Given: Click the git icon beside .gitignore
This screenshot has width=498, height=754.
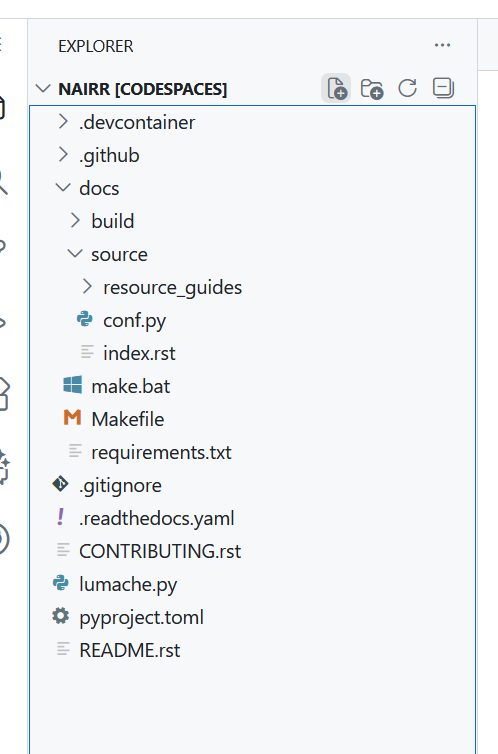Looking at the screenshot, I should coord(61,484).
